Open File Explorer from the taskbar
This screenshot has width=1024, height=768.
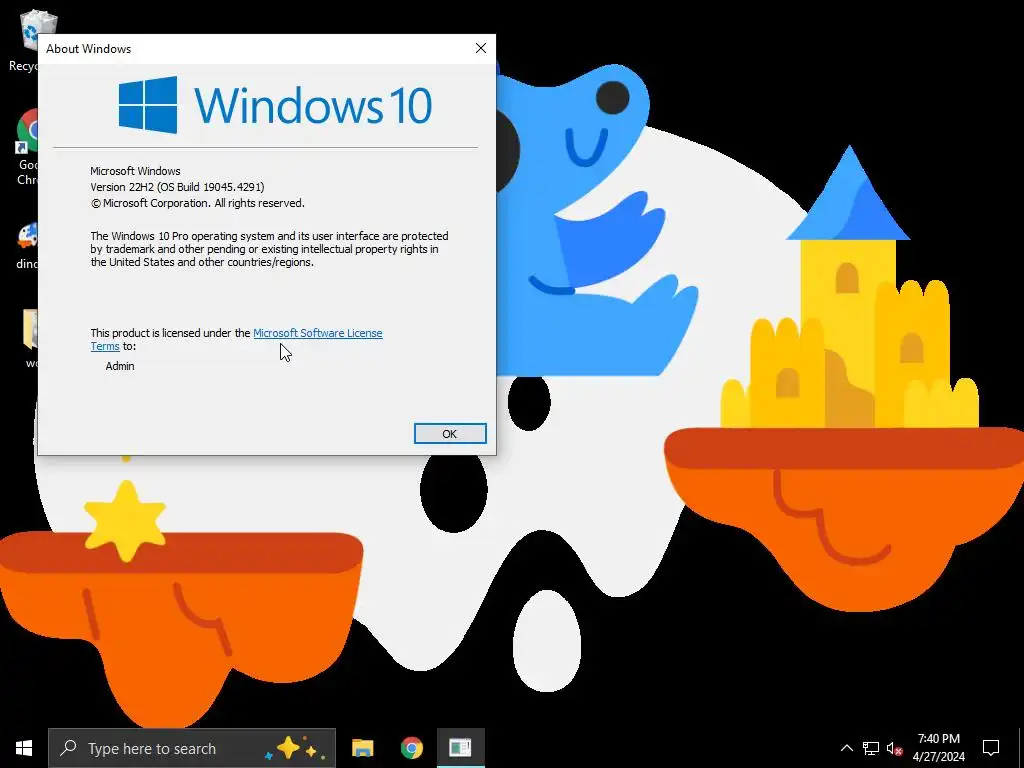pyautogui.click(x=362, y=748)
